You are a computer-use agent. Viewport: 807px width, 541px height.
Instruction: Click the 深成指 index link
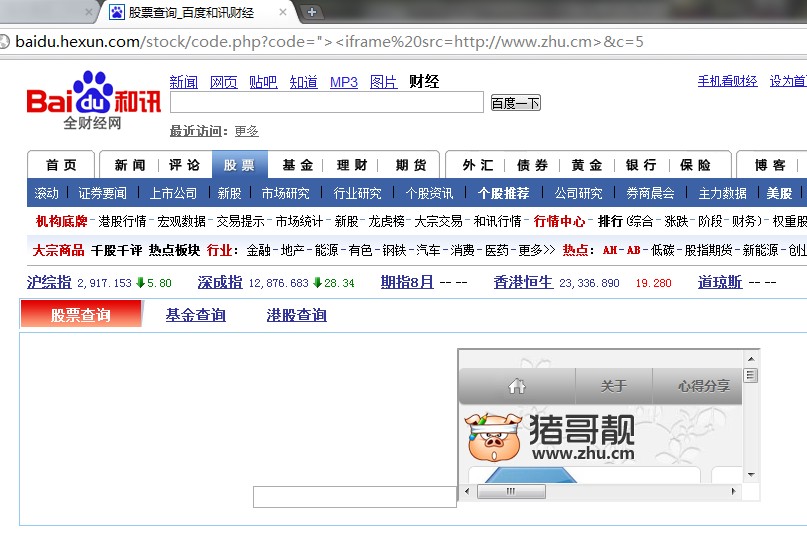[x=220, y=282]
